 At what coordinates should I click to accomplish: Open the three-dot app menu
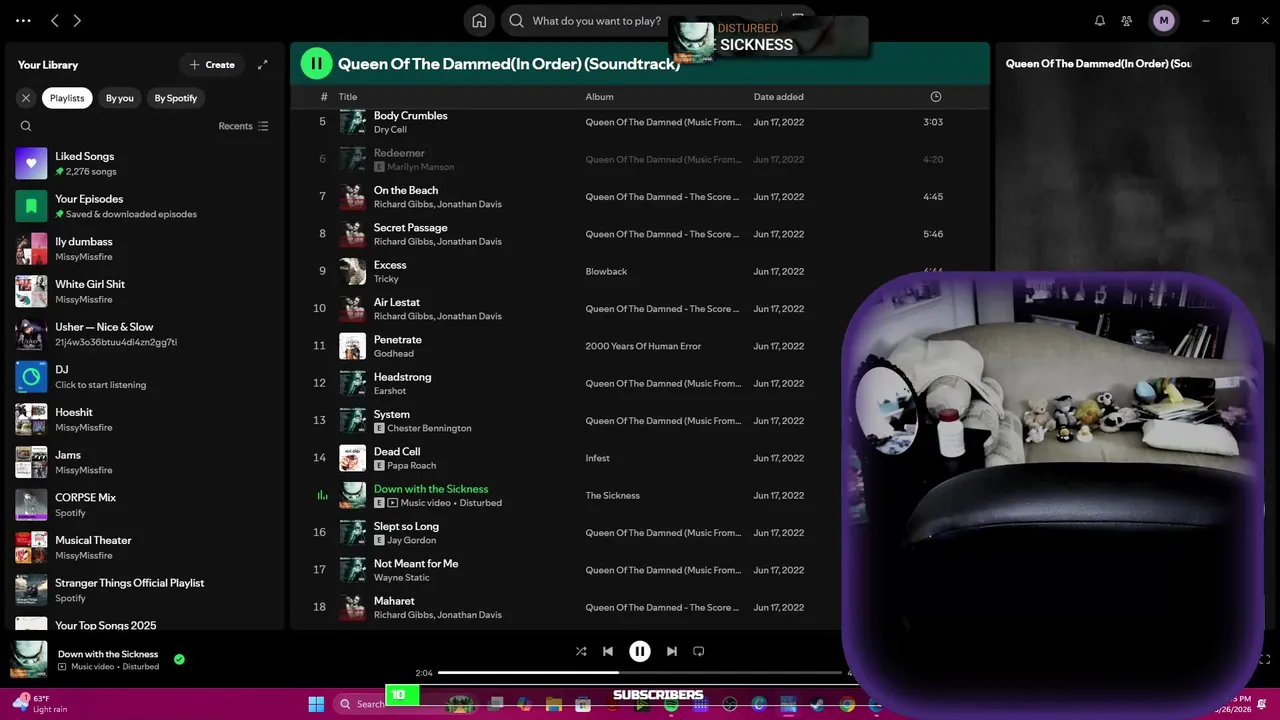tap(23, 20)
